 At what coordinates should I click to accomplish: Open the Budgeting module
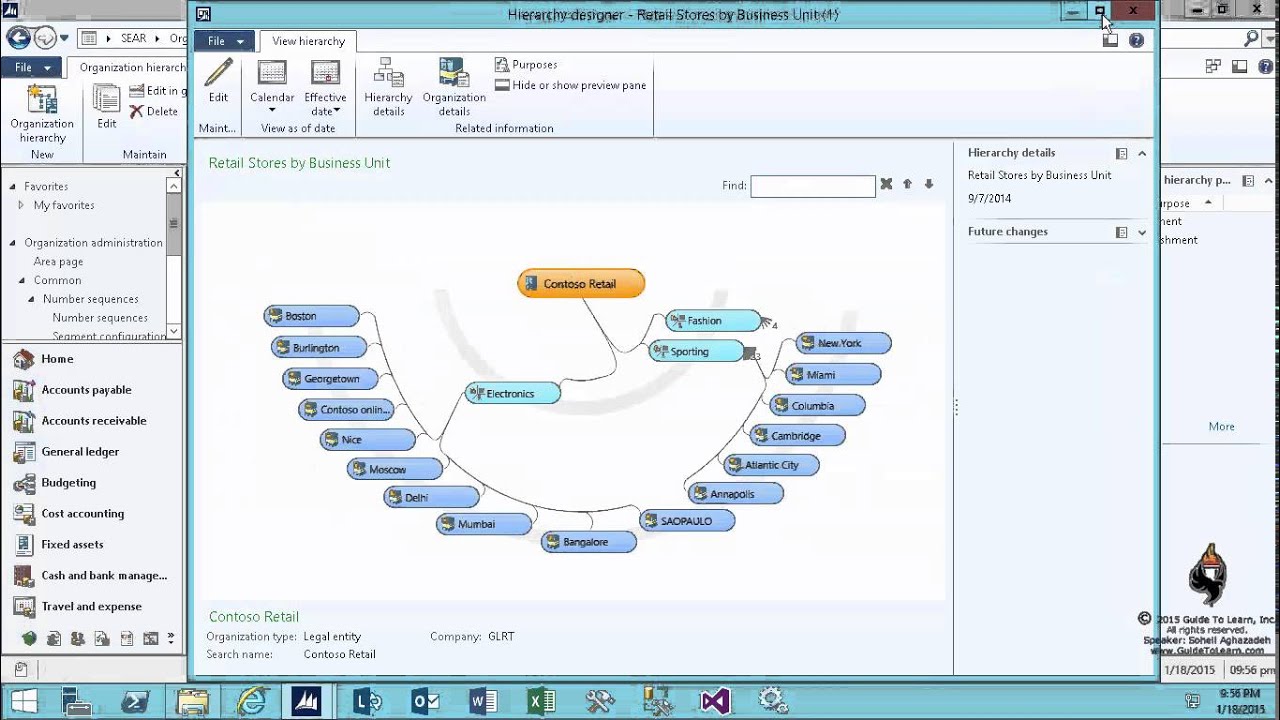pyautogui.click(x=69, y=483)
